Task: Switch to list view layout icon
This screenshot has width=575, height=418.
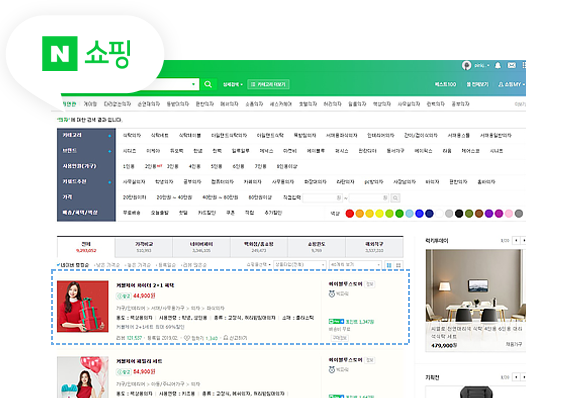Action: pos(389,265)
